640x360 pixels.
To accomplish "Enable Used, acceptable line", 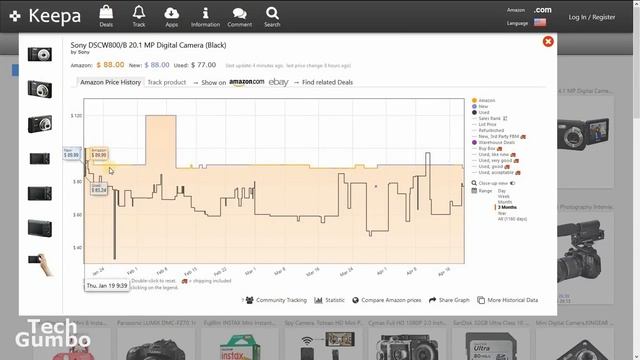I will coord(496,173).
